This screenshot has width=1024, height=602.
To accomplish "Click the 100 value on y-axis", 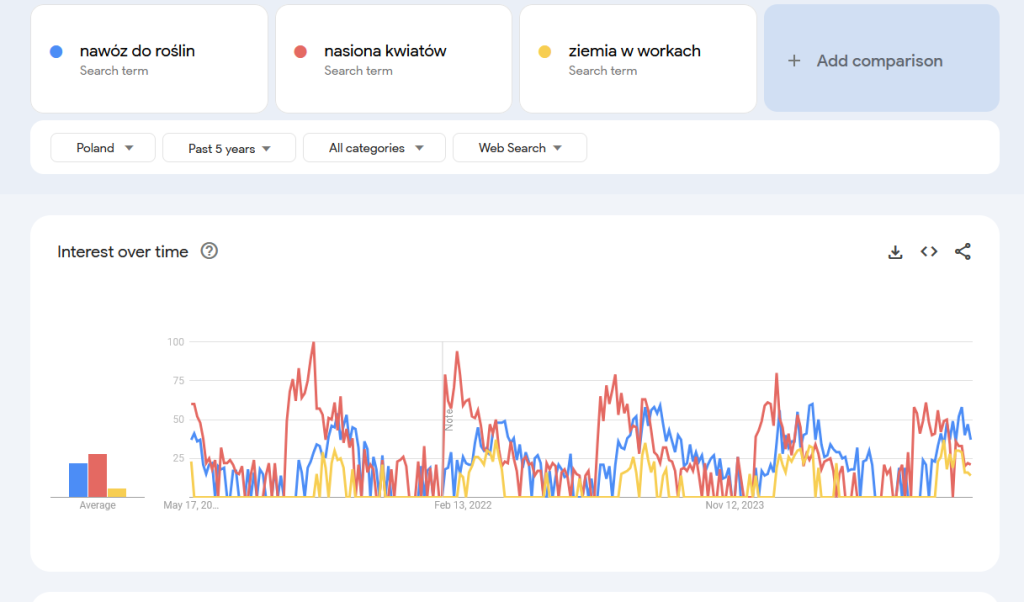I will [x=176, y=341].
